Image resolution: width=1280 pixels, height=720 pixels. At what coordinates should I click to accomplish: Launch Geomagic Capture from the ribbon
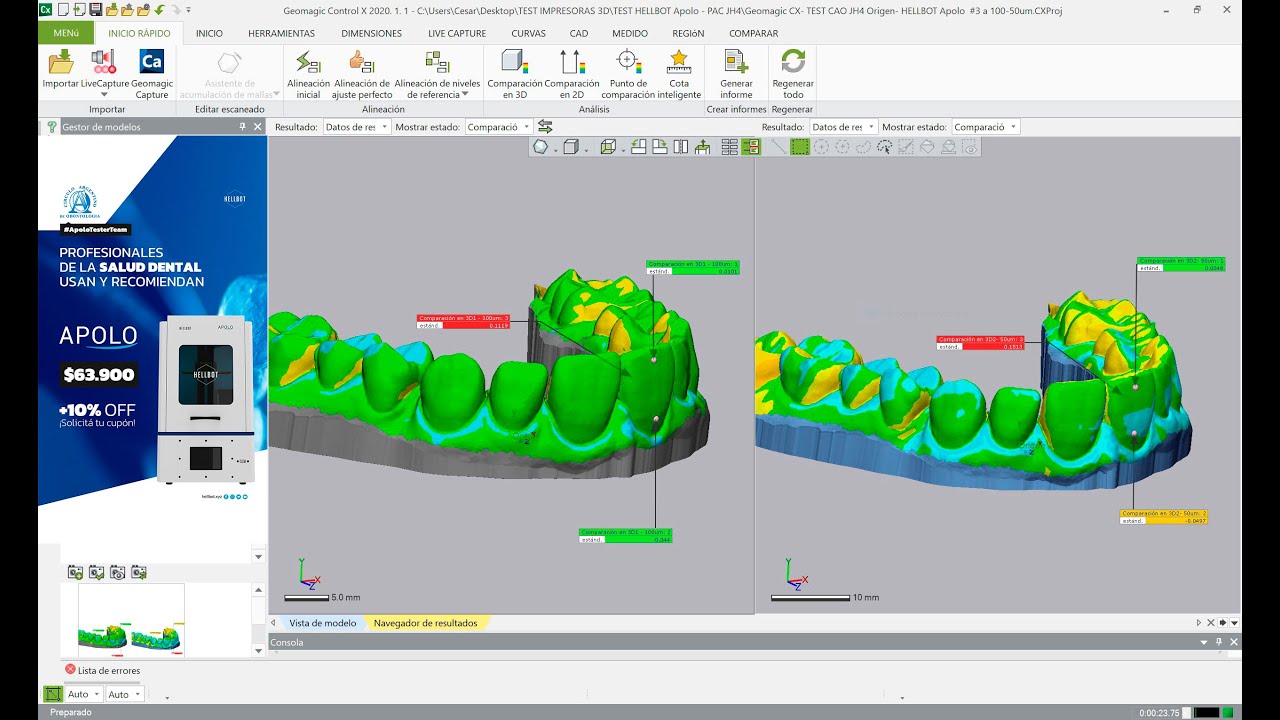[x=152, y=74]
